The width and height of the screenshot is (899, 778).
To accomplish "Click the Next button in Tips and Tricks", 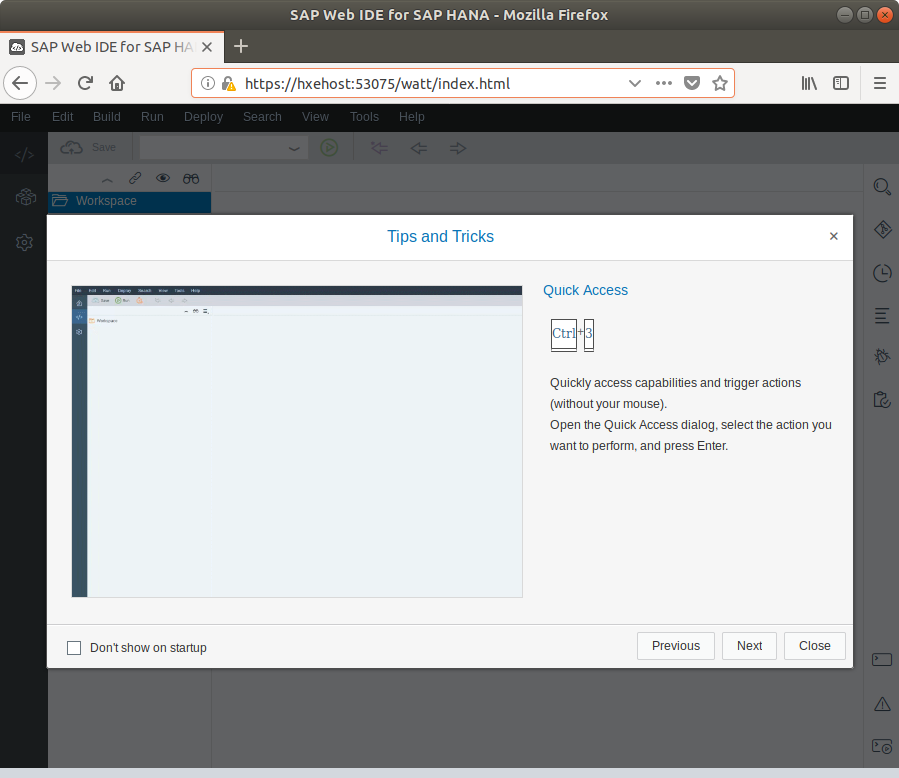I will click(x=749, y=646).
